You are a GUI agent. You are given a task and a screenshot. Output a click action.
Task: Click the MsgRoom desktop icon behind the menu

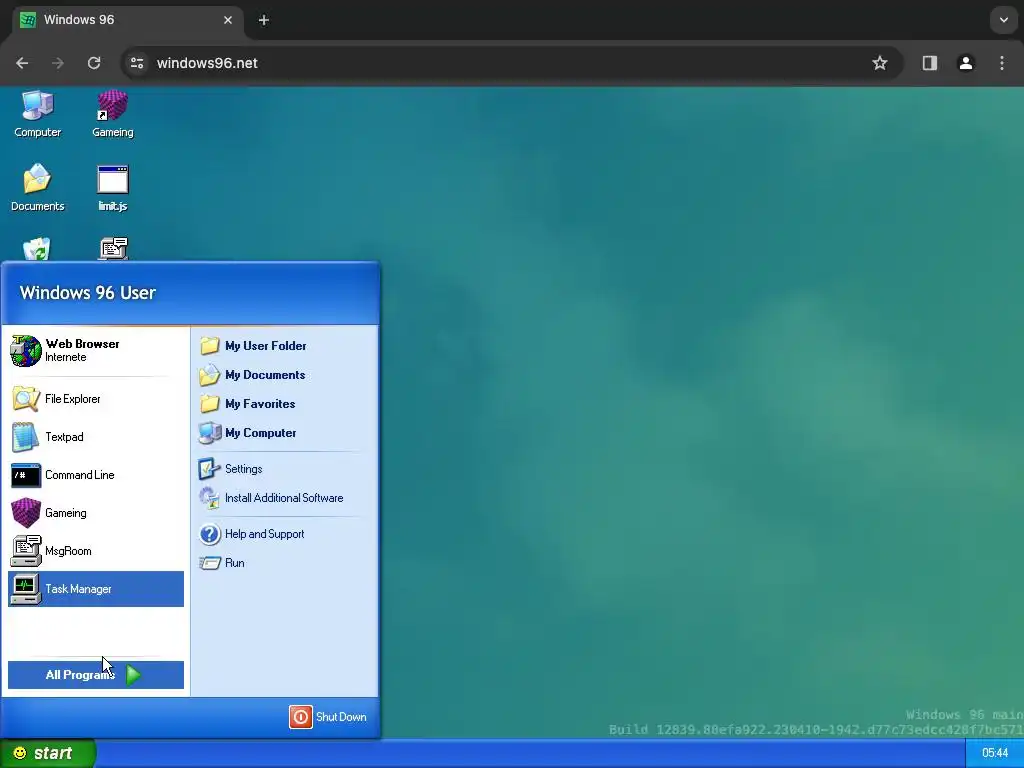click(114, 249)
